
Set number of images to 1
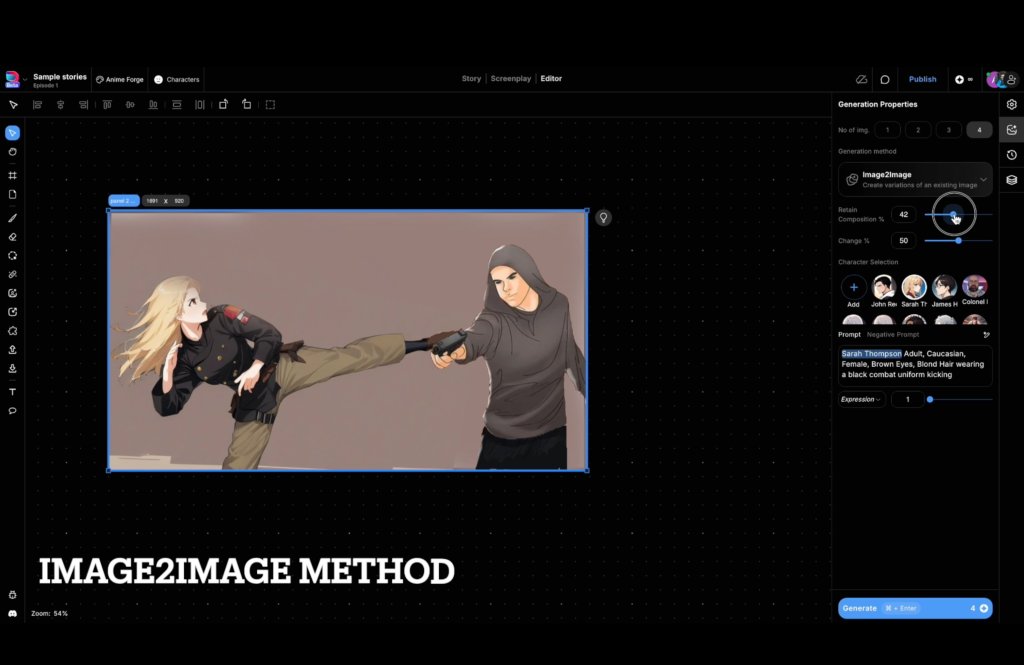coord(887,130)
